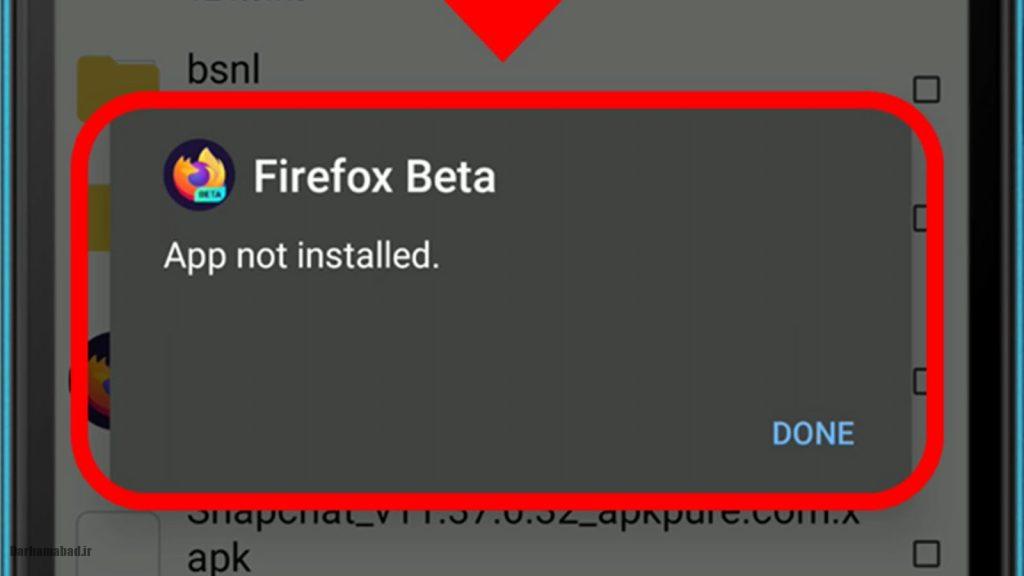The width and height of the screenshot is (1024, 576).
Task: Click the Snapchat APK file icon
Action: coord(118,543)
